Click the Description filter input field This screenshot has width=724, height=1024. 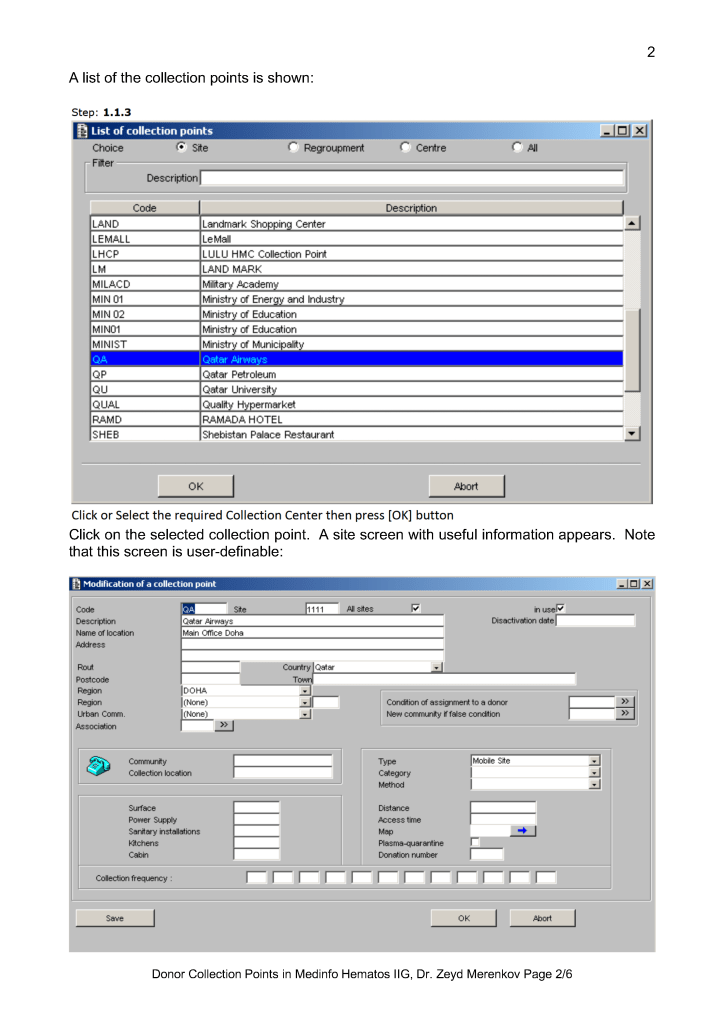pos(411,178)
